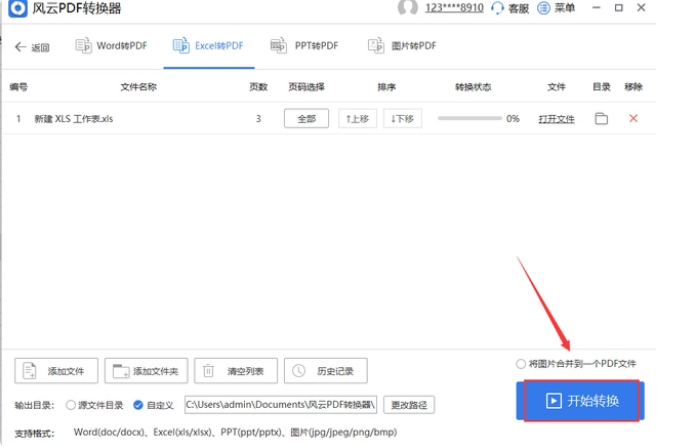Click the 全部 page selection button
Screen dimensions: 687x448
point(306,118)
